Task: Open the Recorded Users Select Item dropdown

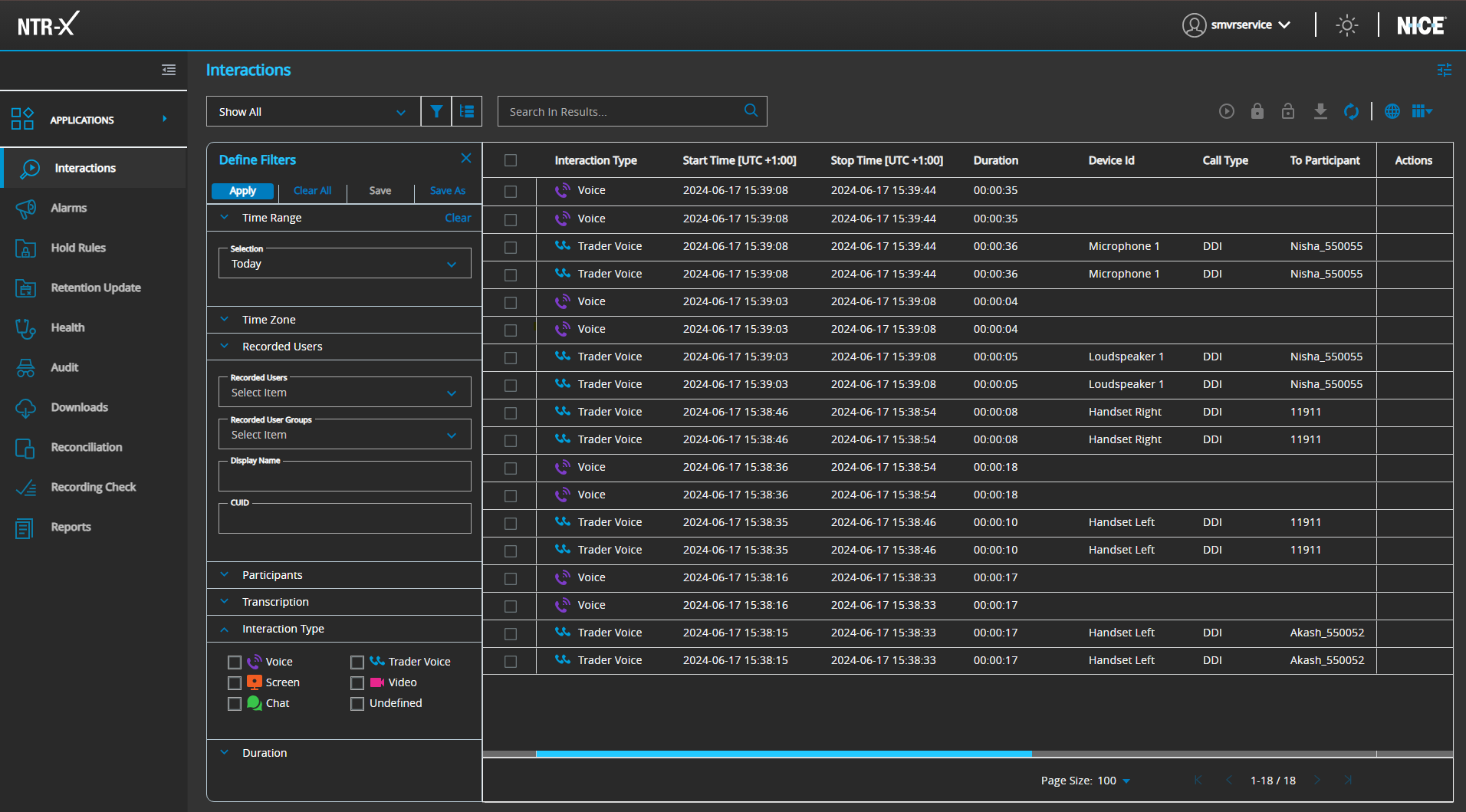Action: (x=345, y=392)
